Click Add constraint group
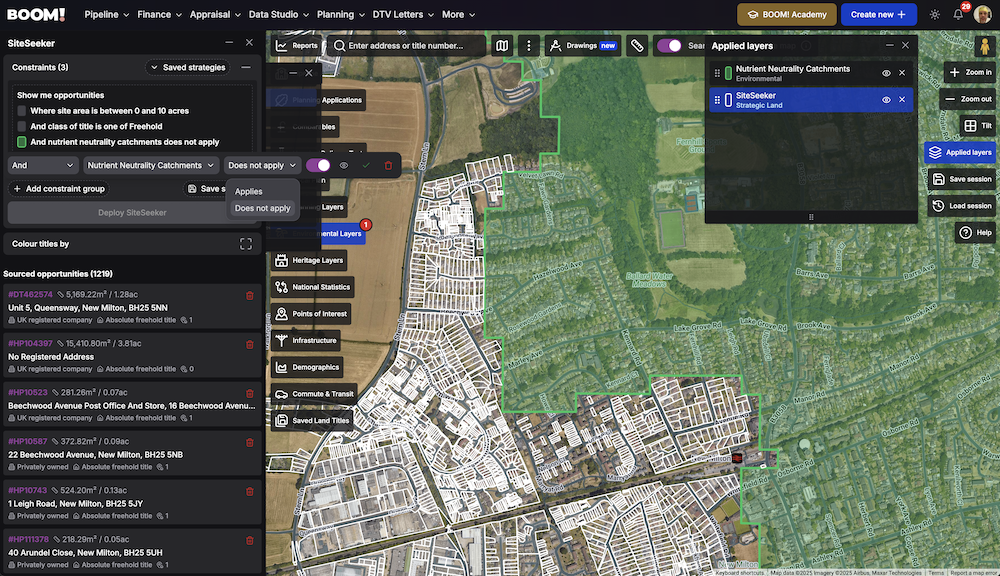 [59, 189]
